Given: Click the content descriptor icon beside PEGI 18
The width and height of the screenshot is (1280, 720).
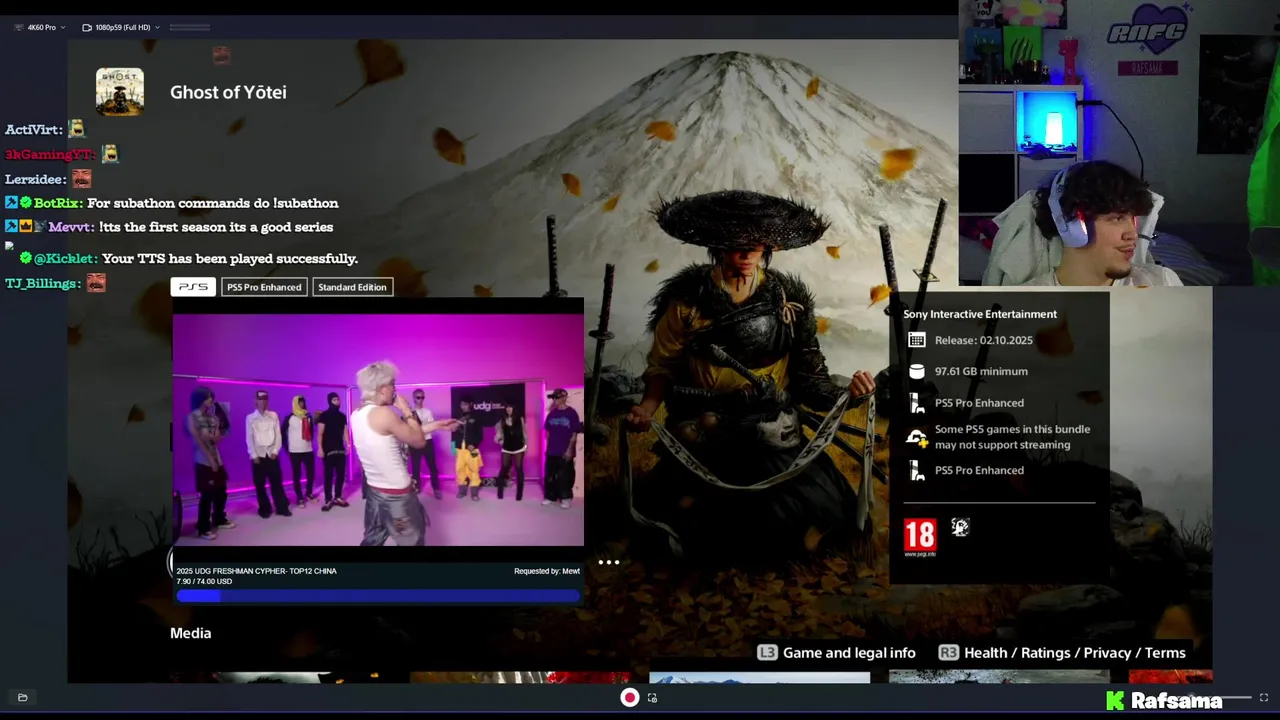Looking at the screenshot, I should click(x=960, y=527).
